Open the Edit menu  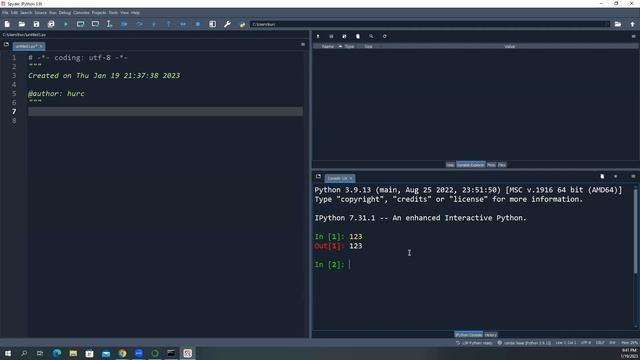pos(14,13)
